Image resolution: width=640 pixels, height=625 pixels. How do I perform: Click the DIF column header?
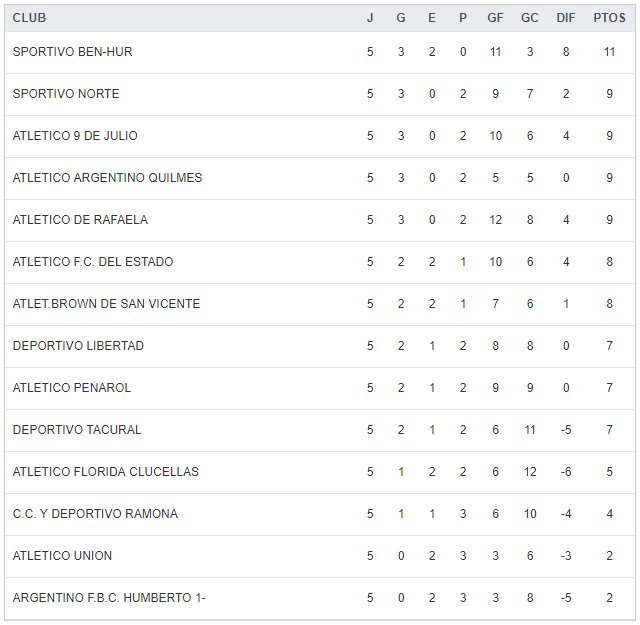click(x=566, y=18)
